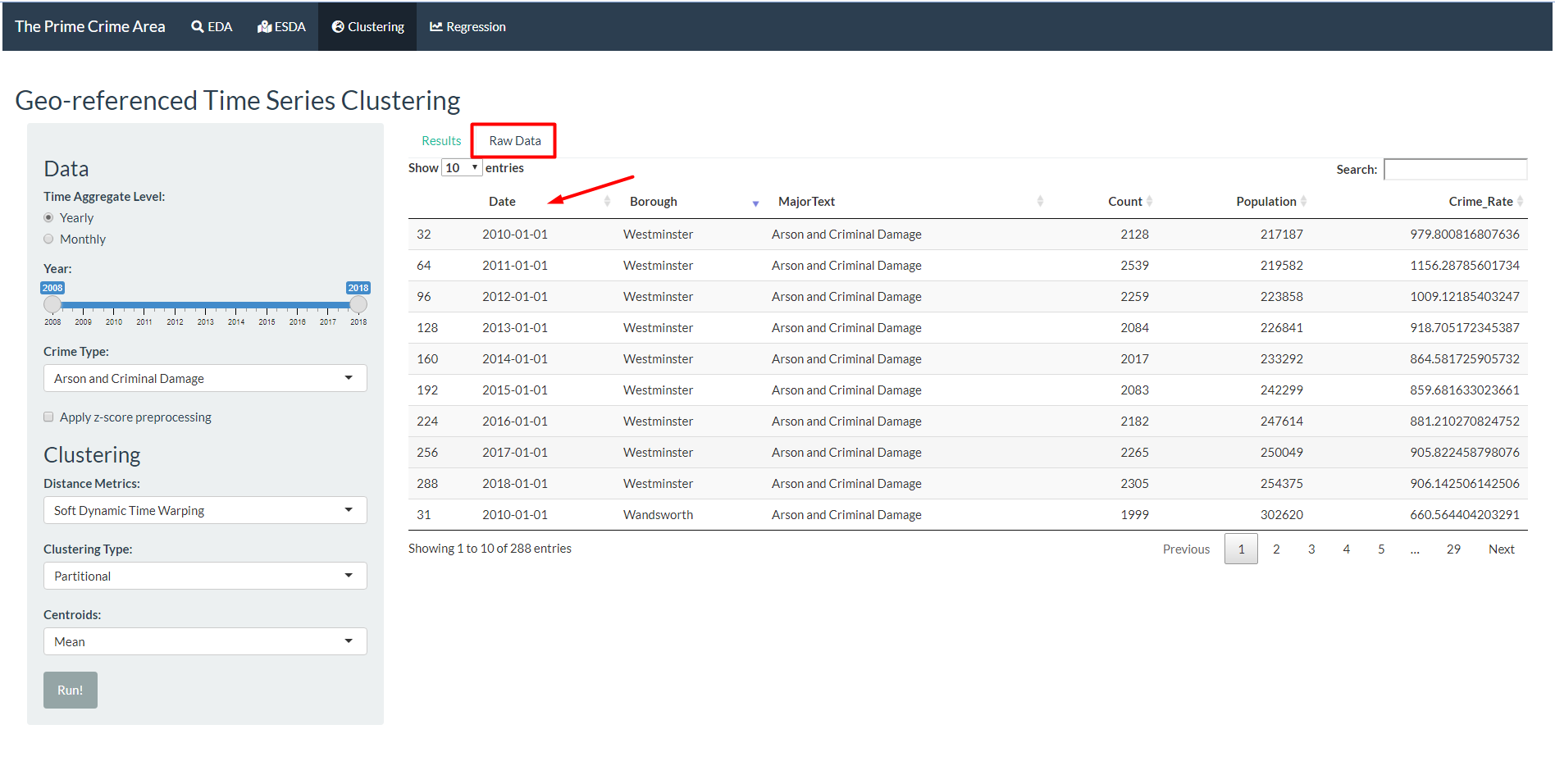Focus the table Search input field
Viewport: 1555px width, 784px height.
[x=1454, y=170]
